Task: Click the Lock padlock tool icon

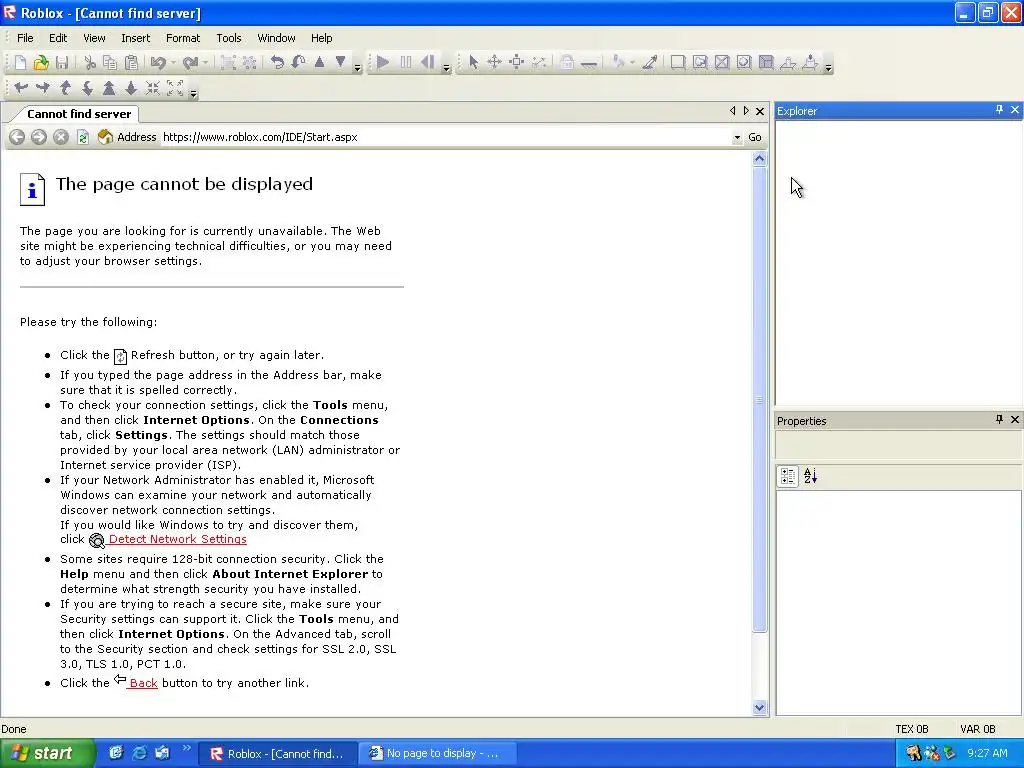Action: pyautogui.click(x=567, y=63)
